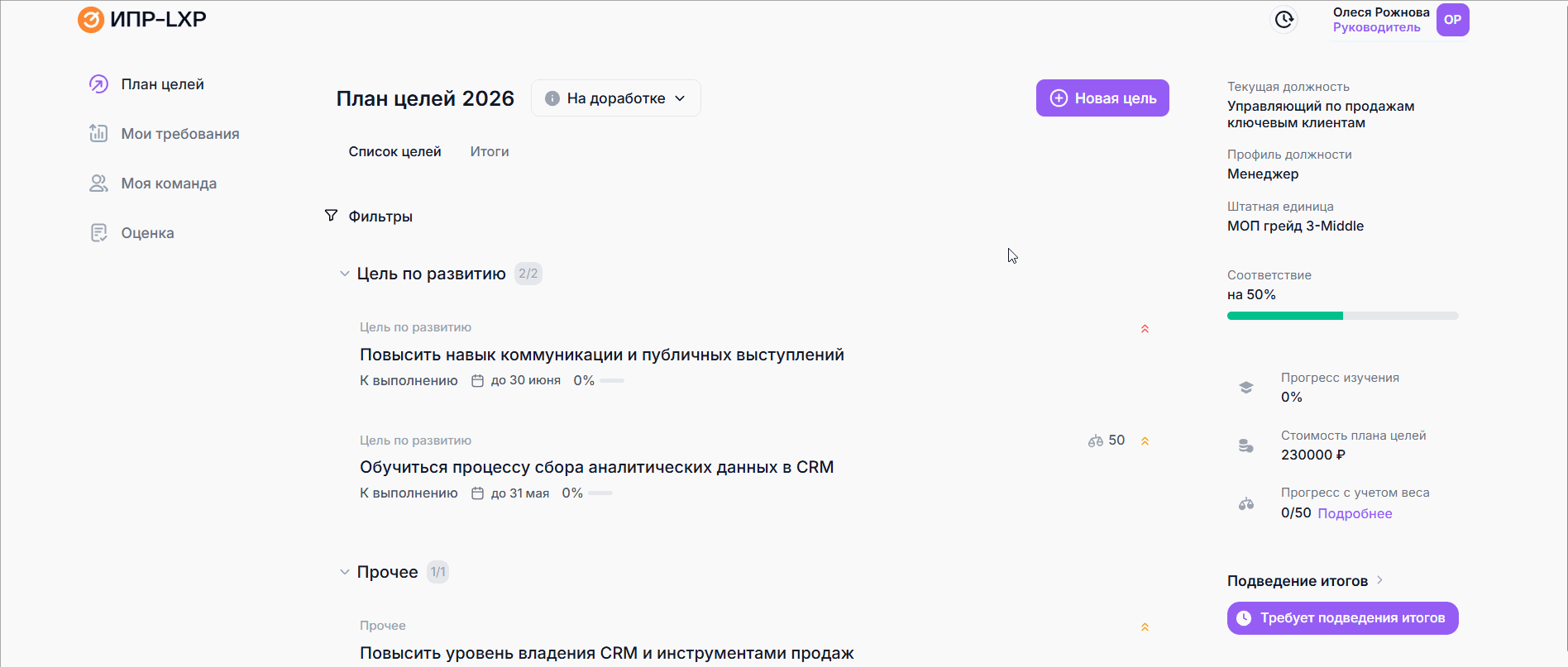The image size is (1568, 667).
Task: Click orange priority arrows on CRM analytics goal
Action: (1145, 441)
